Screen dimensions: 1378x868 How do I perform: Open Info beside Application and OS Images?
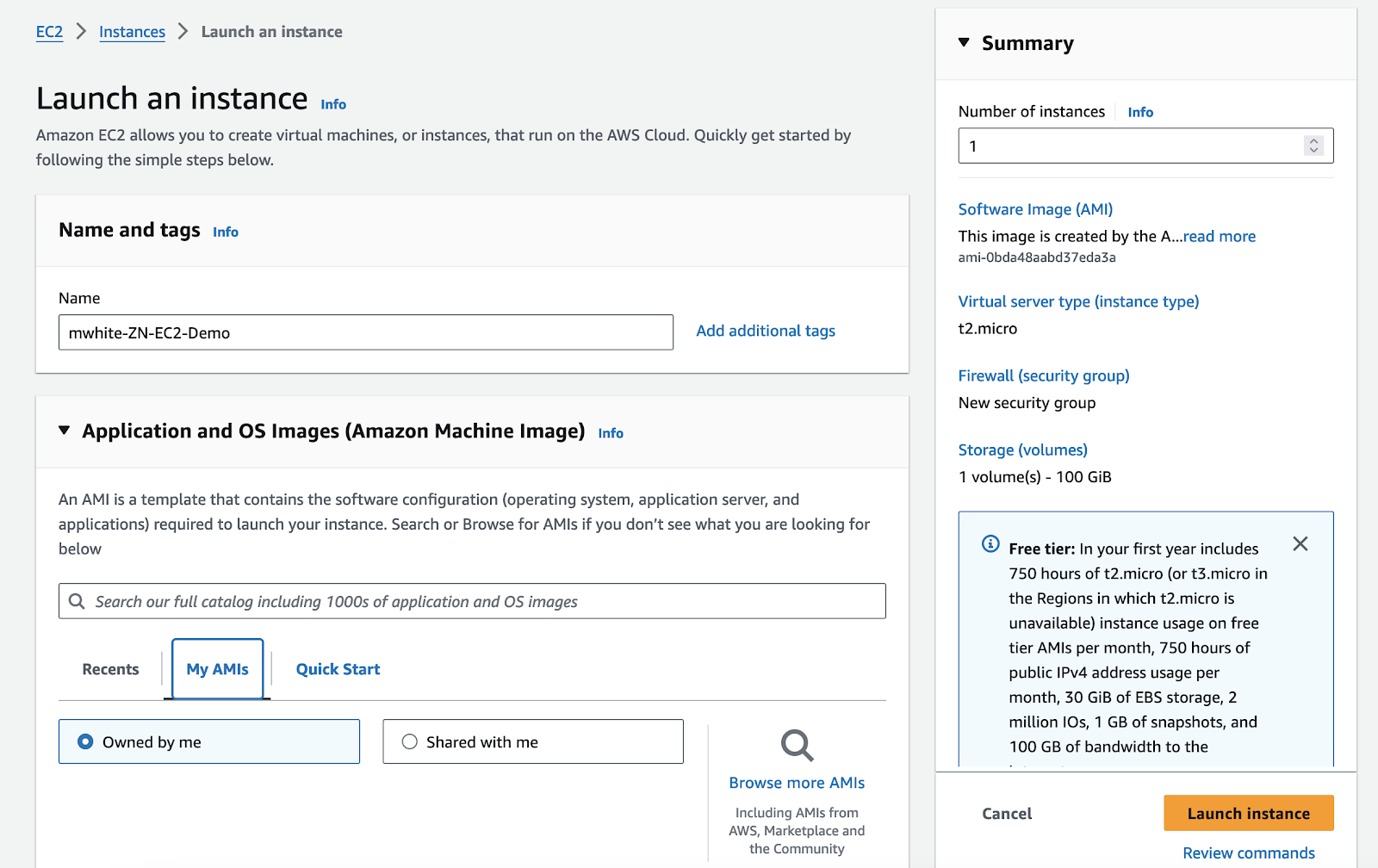610,433
